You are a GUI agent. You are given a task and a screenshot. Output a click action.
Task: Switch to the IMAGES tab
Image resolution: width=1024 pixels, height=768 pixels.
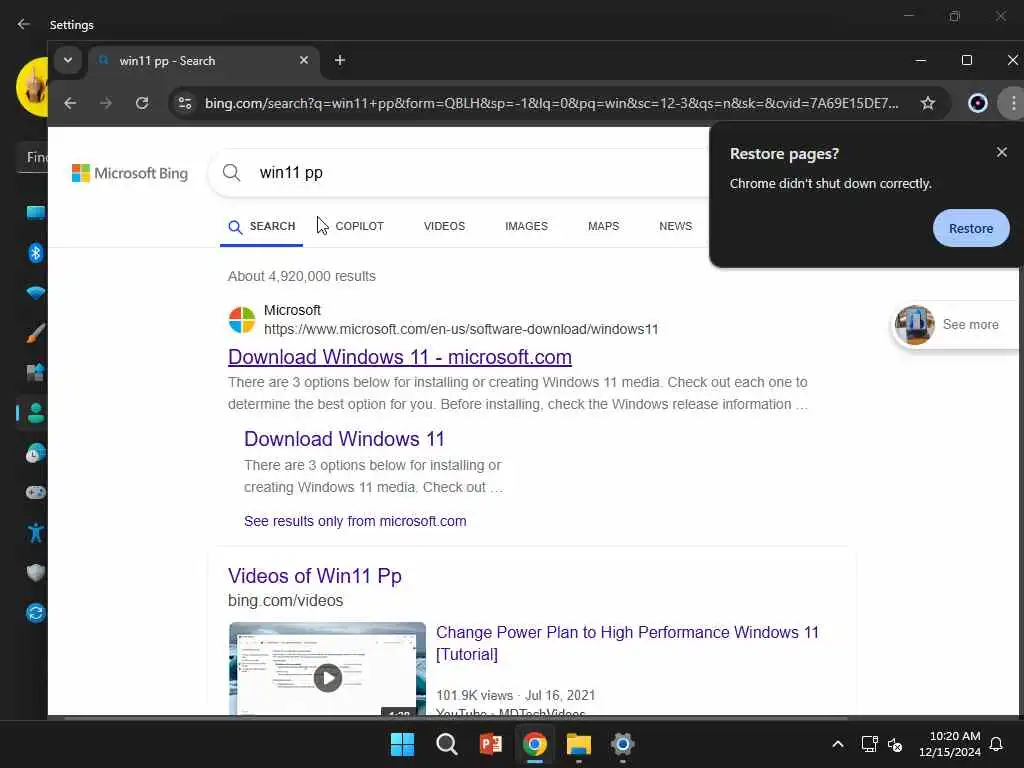coord(526,227)
